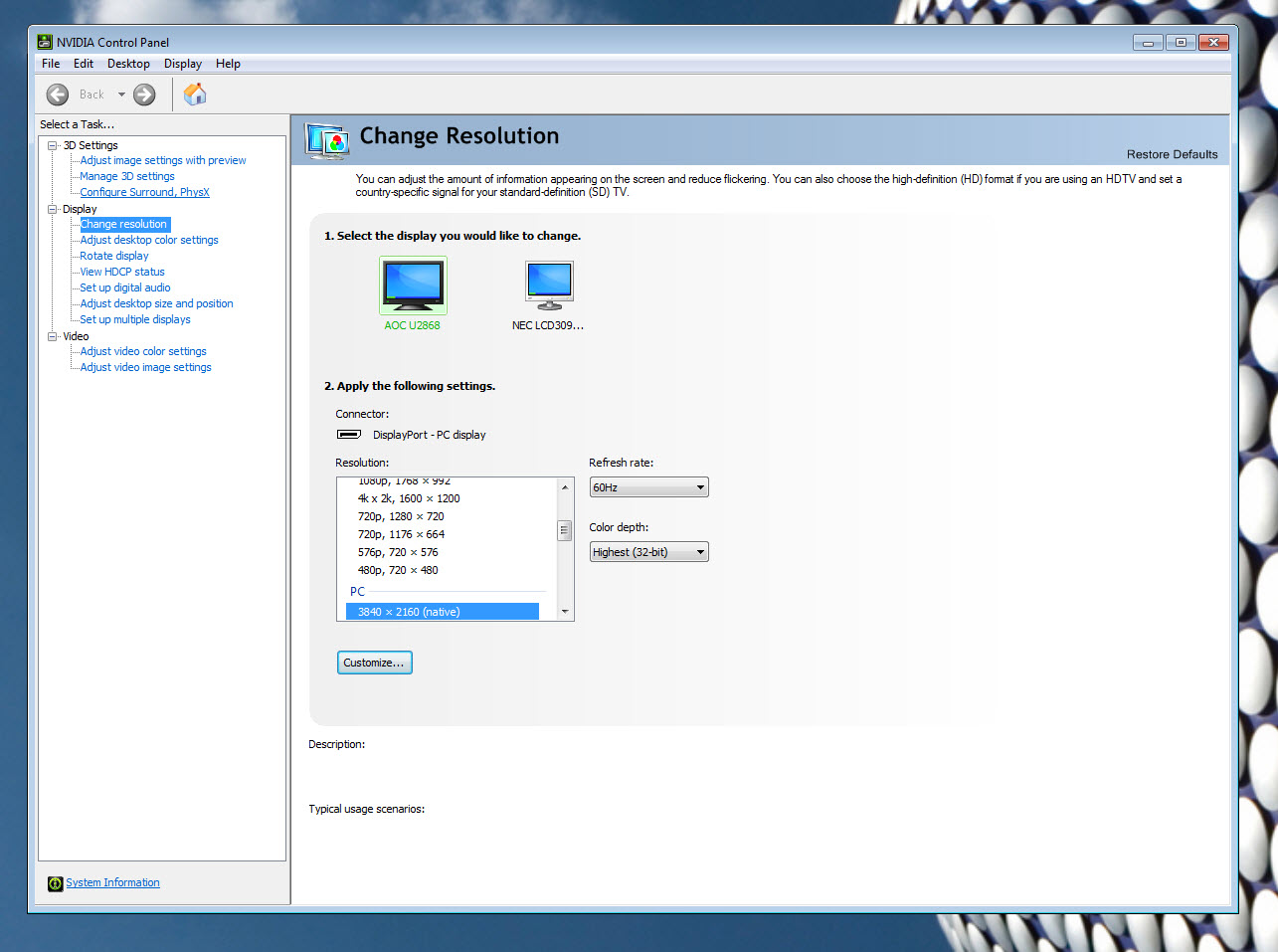1278x952 pixels.
Task: Collapse the 3D Settings tree node
Action: coord(53,145)
